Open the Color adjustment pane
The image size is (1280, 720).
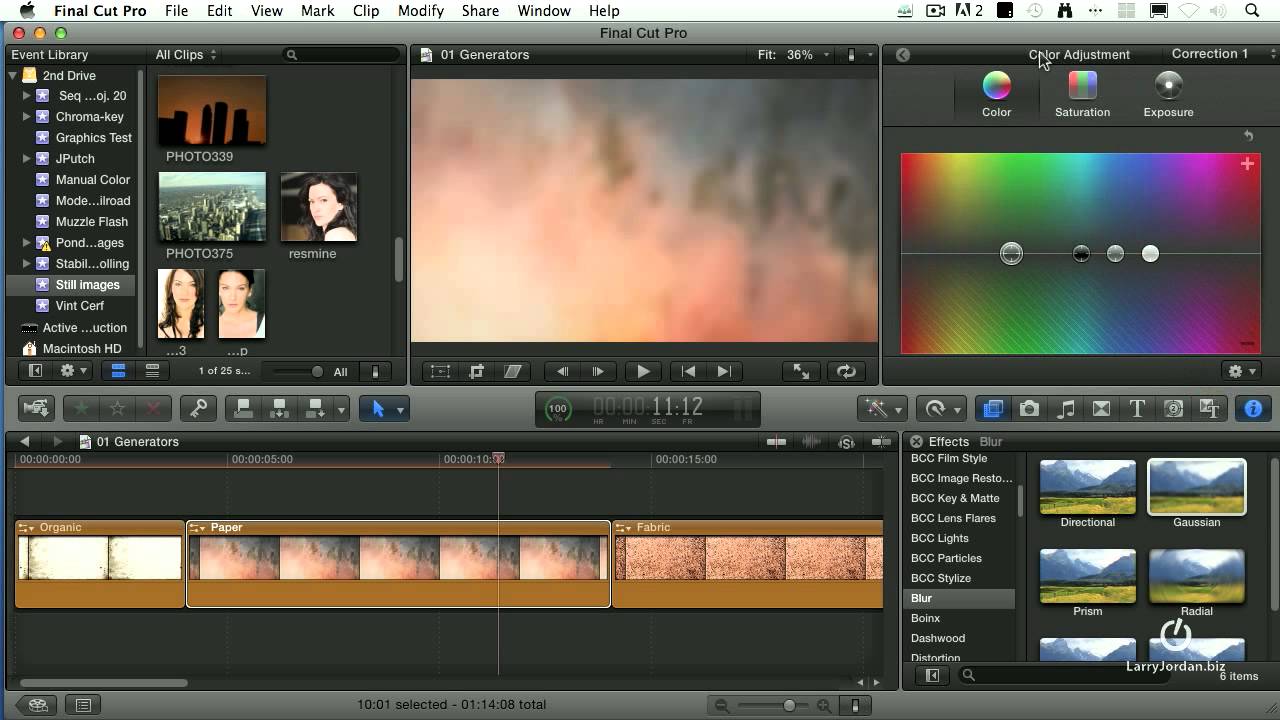[996, 95]
